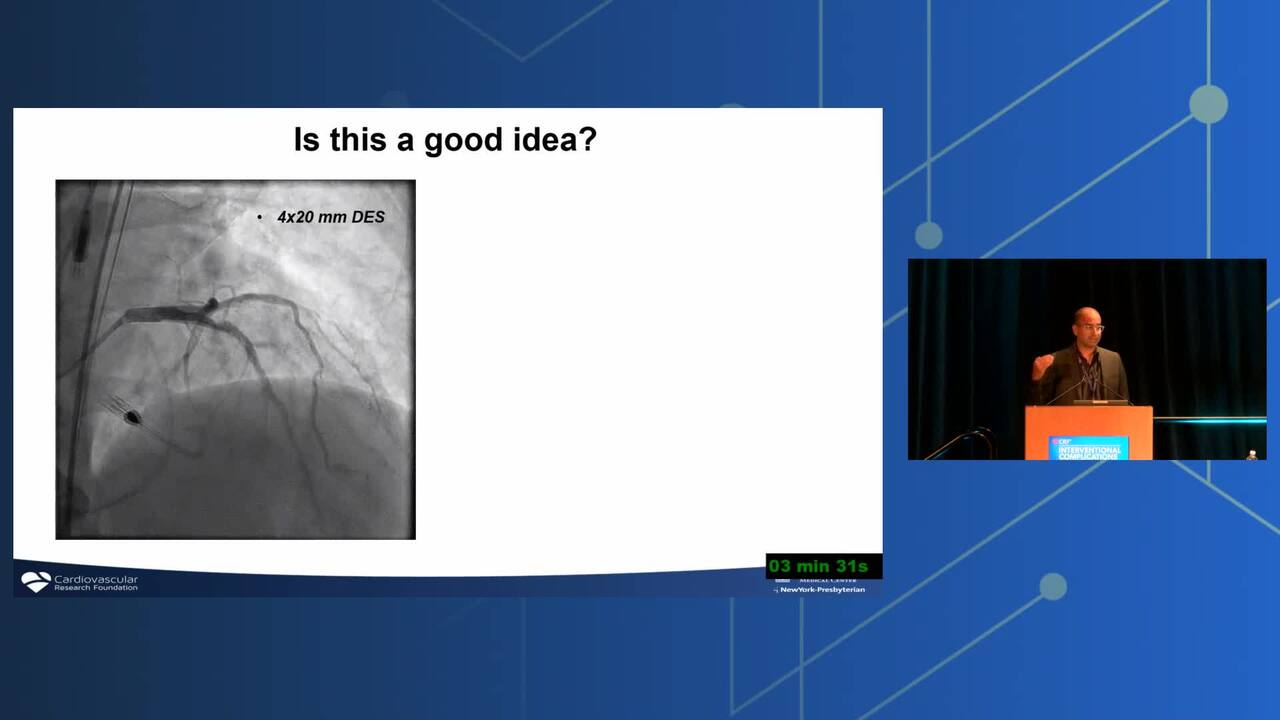Click the coronary angiogram image on the slide

click(235, 360)
